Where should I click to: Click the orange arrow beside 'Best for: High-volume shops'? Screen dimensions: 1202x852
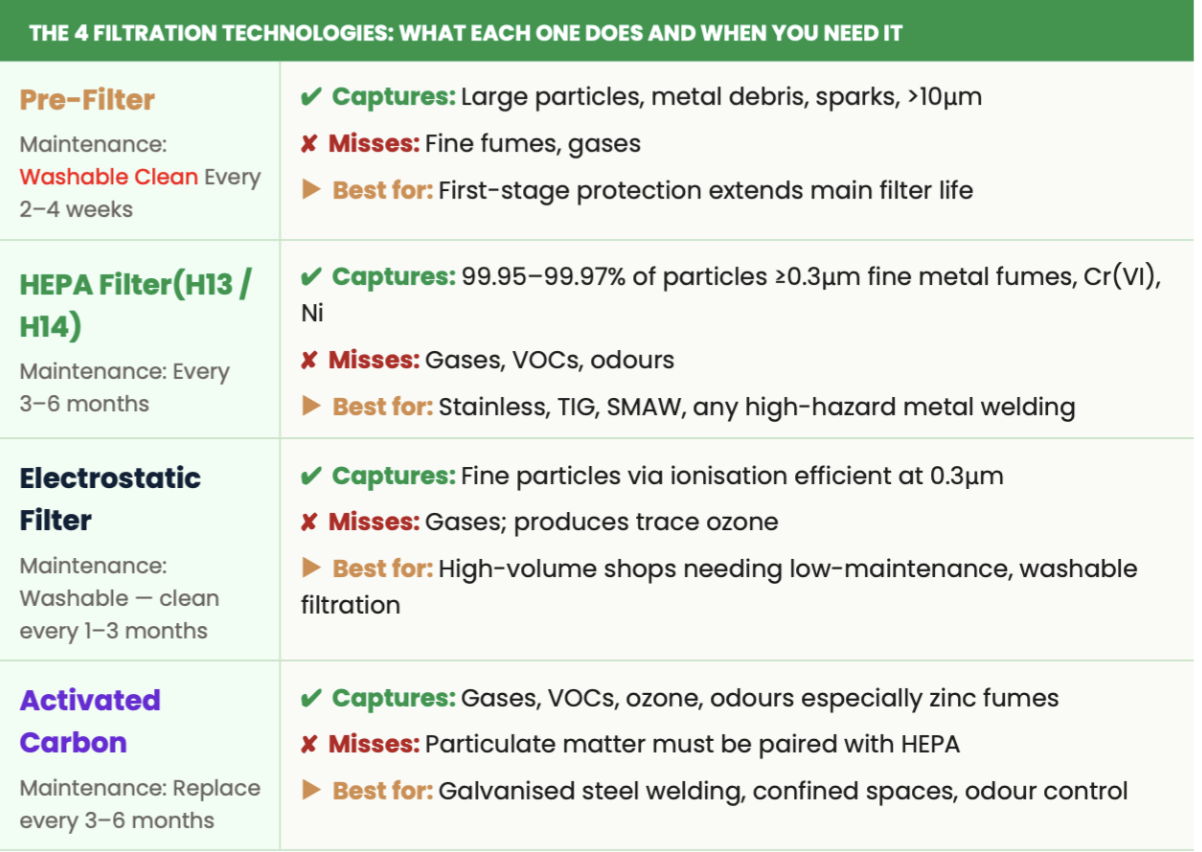click(311, 568)
